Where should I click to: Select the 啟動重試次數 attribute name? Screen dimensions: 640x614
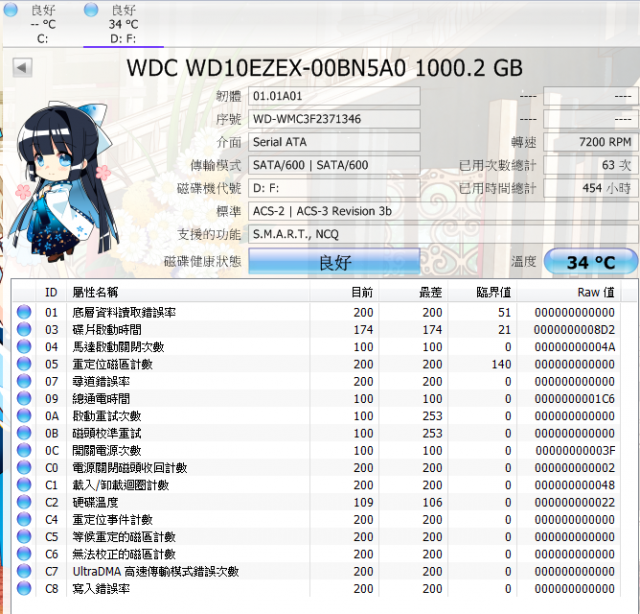(x=107, y=416)
